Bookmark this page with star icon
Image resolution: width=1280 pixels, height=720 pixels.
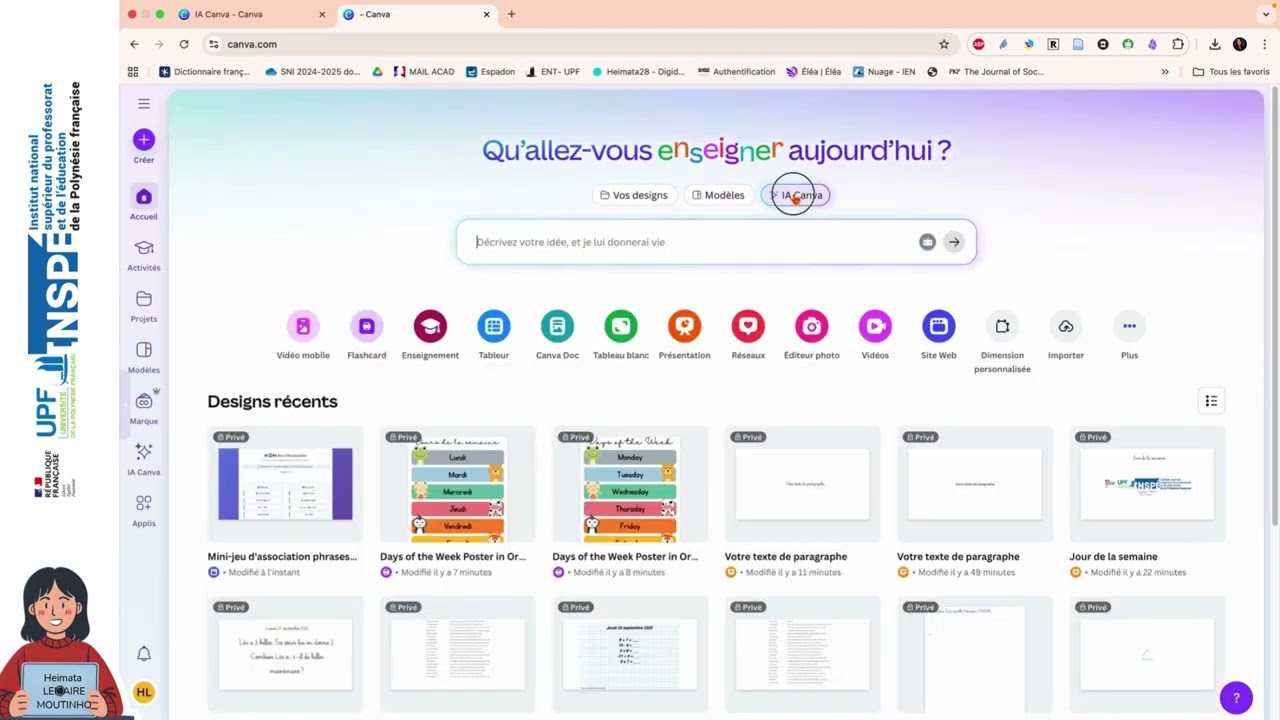pyautogui.click(x=943, y=44)
